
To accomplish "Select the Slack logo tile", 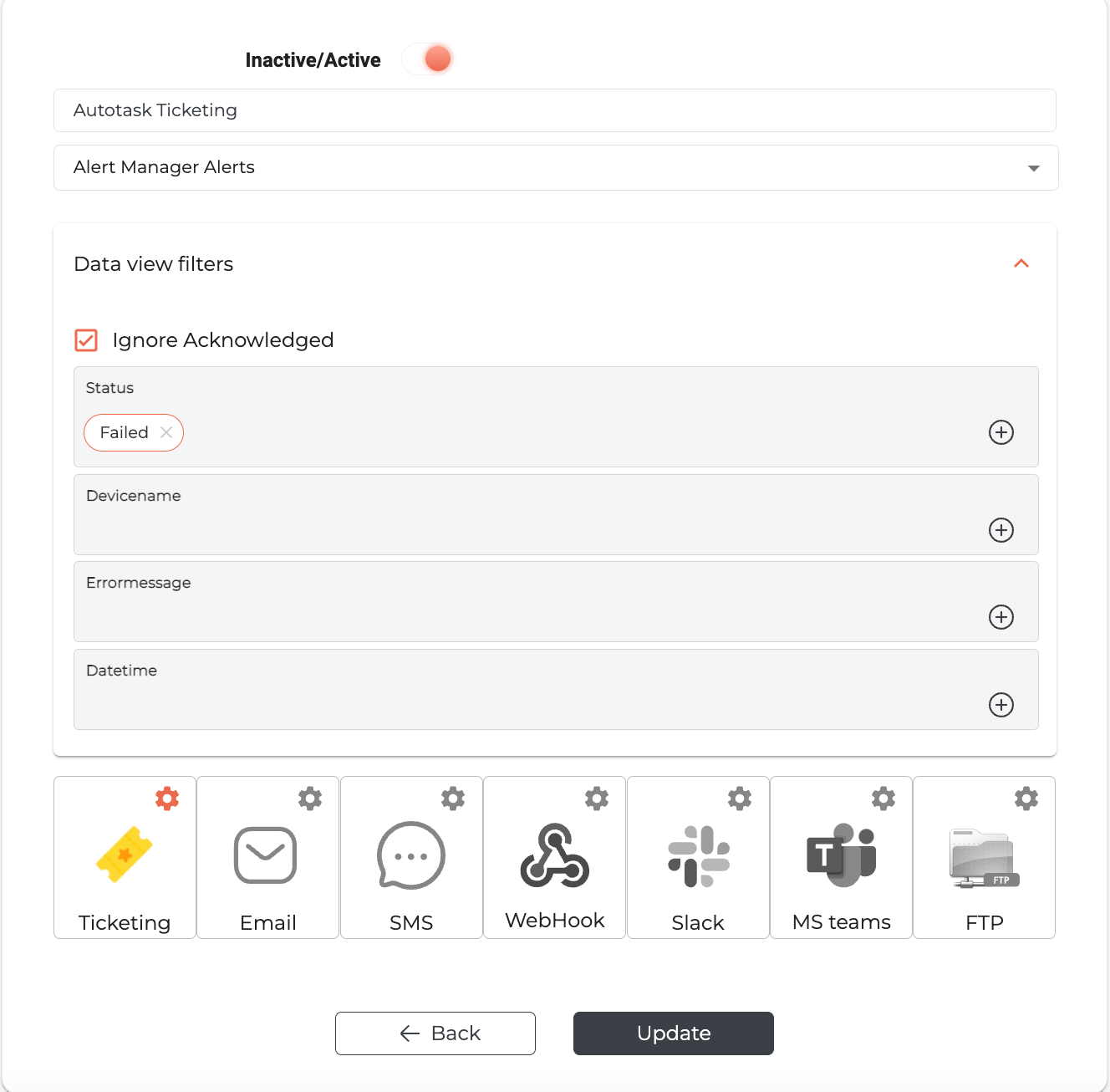I will pos(699,856).
